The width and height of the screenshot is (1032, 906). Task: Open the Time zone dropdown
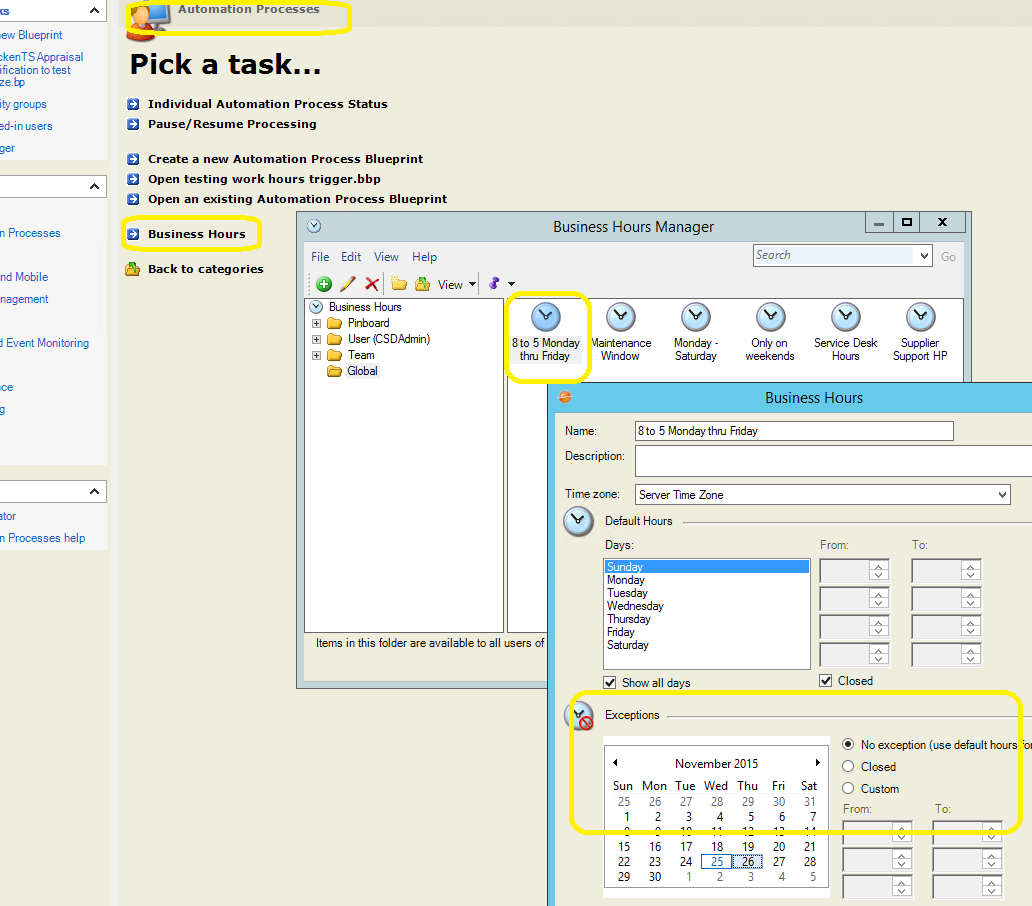(1003, 495)
